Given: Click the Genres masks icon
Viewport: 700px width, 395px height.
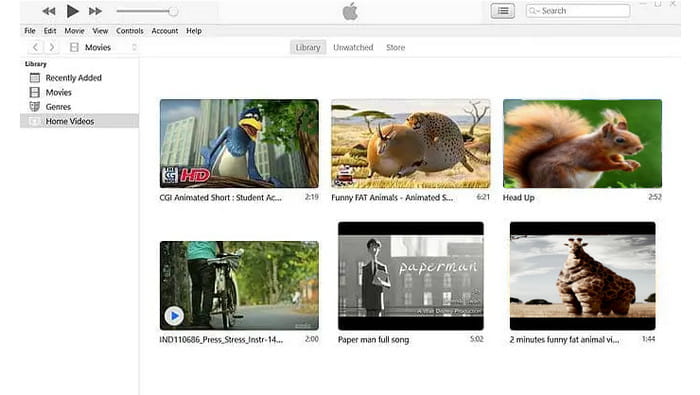Looking at the screenshot, I should (x=34, y=107).
